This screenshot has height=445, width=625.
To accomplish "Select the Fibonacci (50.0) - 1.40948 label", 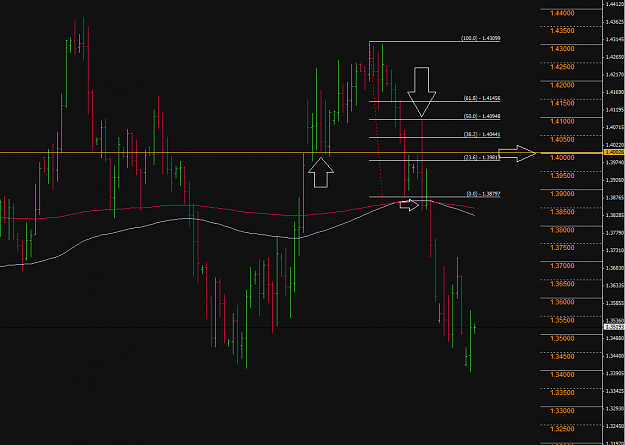I will [x=482, y=116].
